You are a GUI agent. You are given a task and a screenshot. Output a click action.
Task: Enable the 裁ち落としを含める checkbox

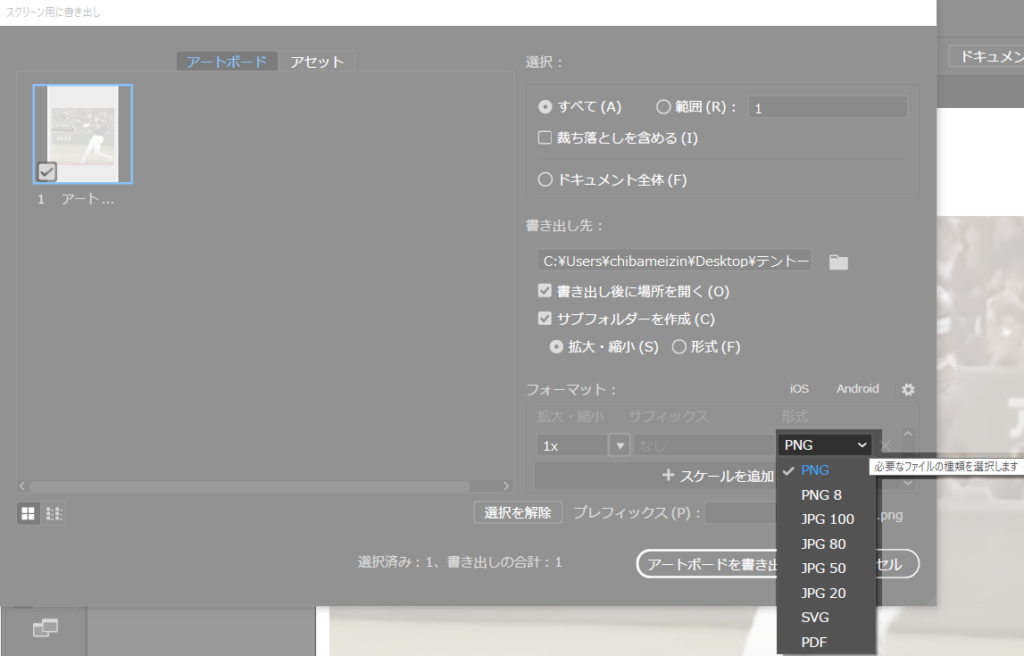click(x=545, y=138)
